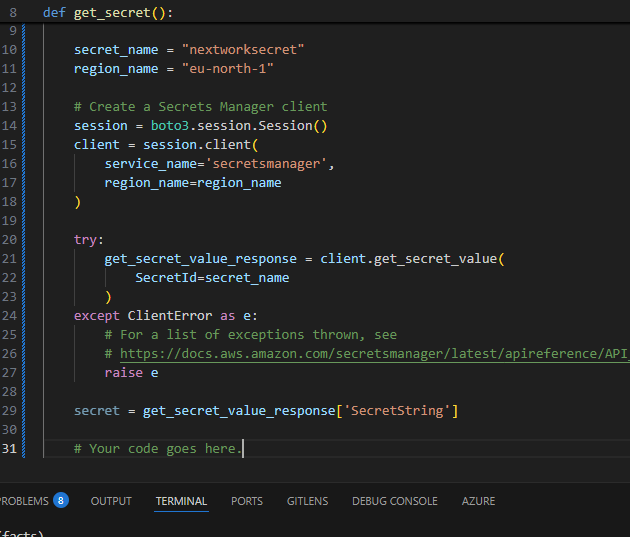Screen dimensions: 630x537
Task: Select the TERMINAL panel tab
Action: 181,501
